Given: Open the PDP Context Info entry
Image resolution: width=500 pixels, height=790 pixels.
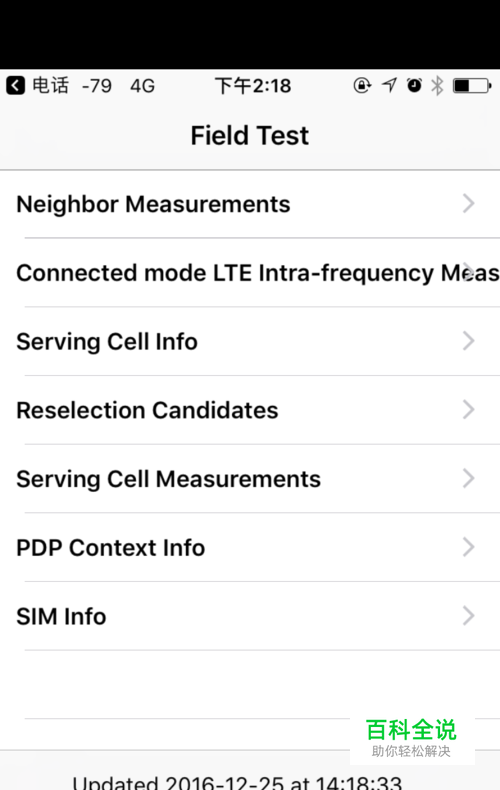Looking at the screenshot, I should [x=250, y=548].
